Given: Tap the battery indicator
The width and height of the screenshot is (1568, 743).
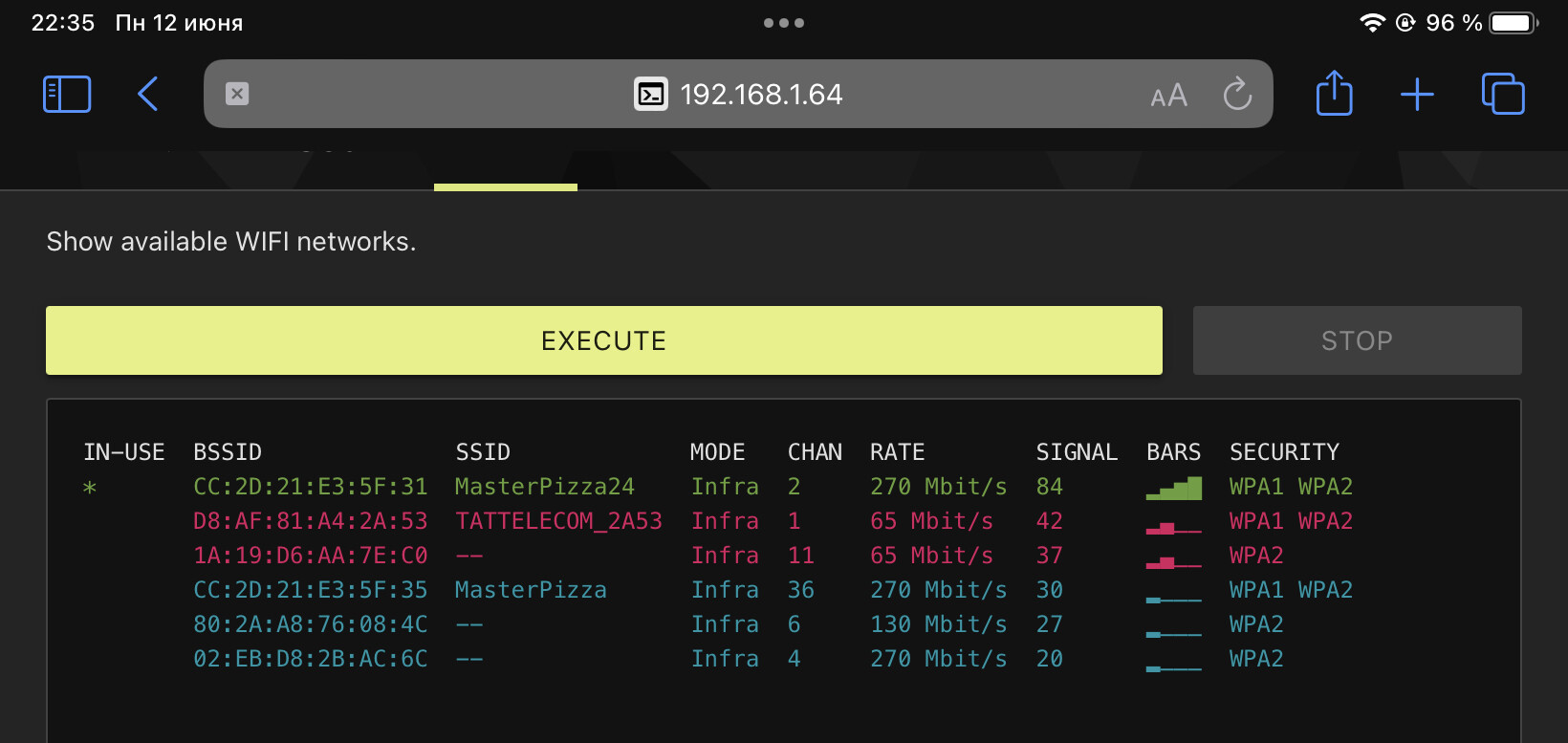Looking at the screenshot, I should [x=1514, y=23].
